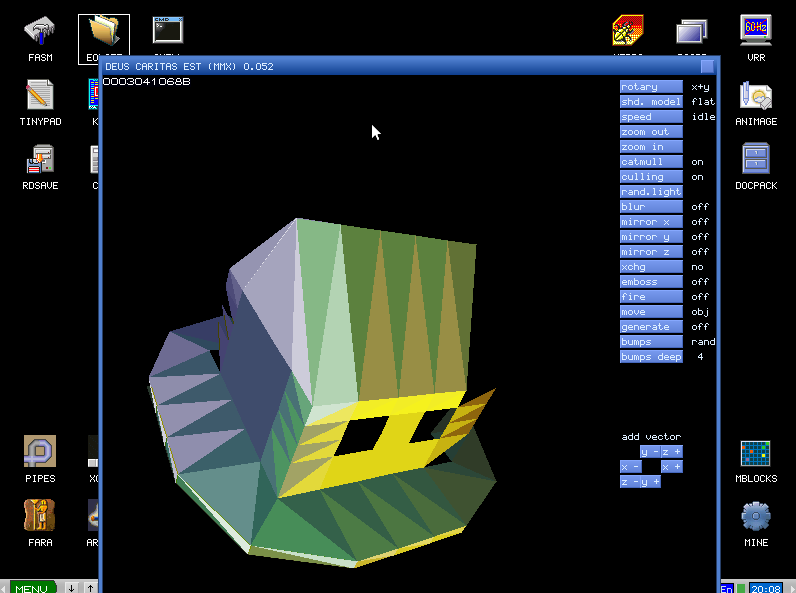Toggle the catmull option
The image size is (796, 593).
coord(651,161)
